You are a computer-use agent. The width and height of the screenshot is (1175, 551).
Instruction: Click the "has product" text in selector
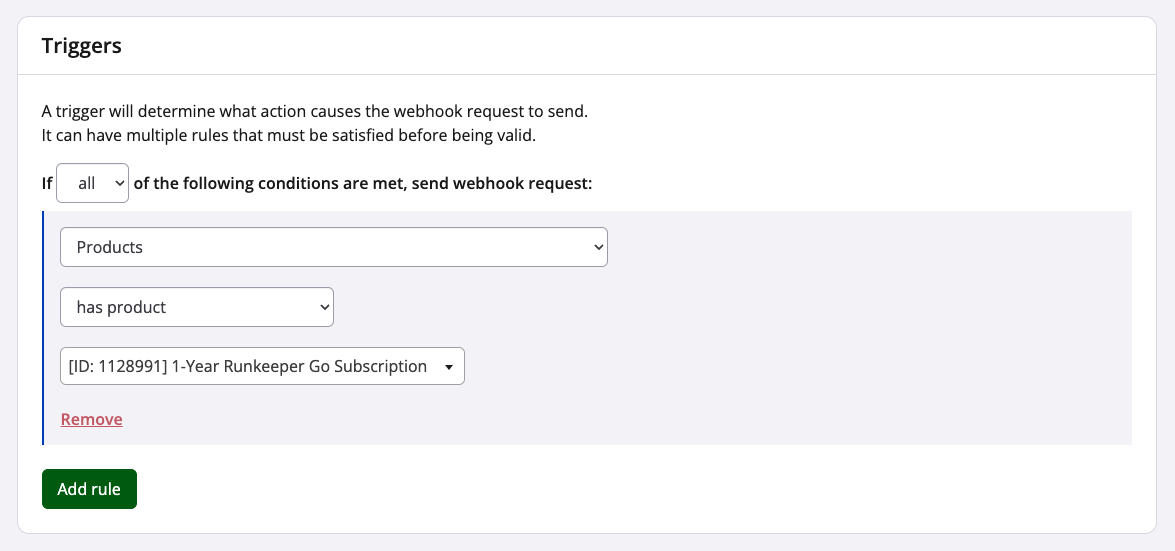pos(121,307)
